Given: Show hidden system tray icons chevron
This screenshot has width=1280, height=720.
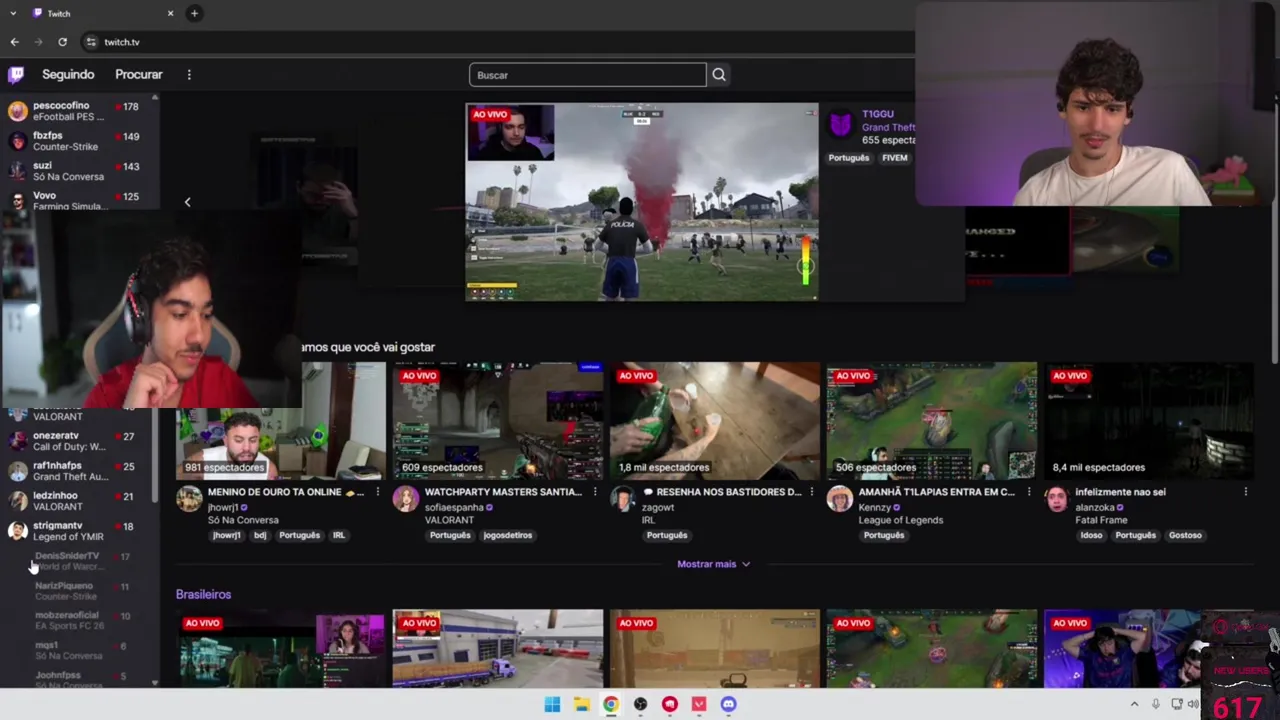Looking at the screenshot, I should pyautogui.click(x=1134, y=704).
